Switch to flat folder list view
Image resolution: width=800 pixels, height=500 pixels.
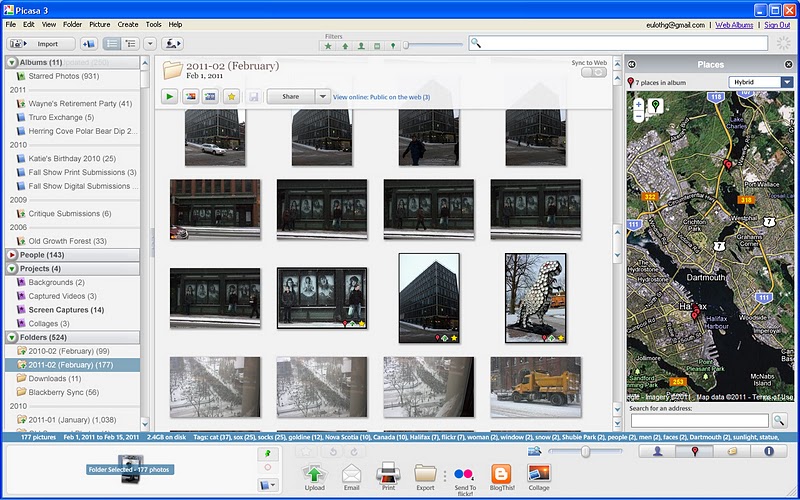pos(111,44)
